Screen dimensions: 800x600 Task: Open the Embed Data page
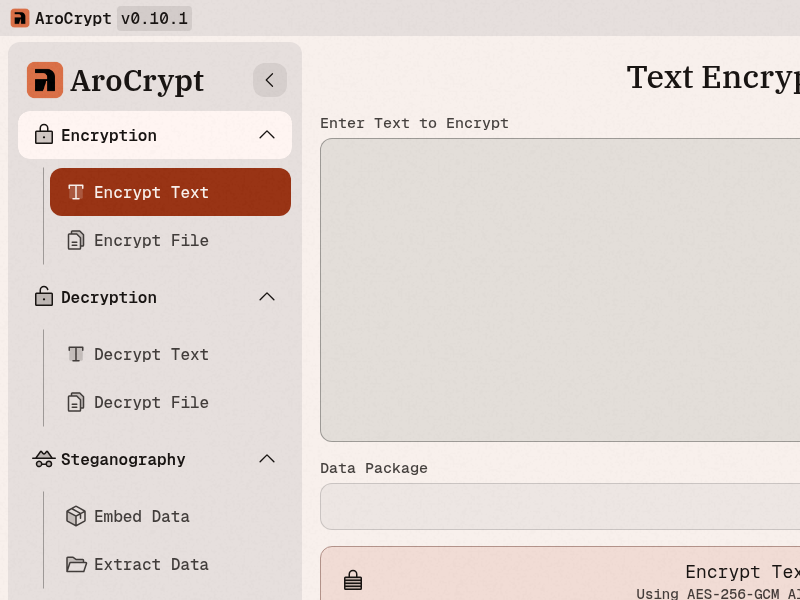[x=170, y=516]
